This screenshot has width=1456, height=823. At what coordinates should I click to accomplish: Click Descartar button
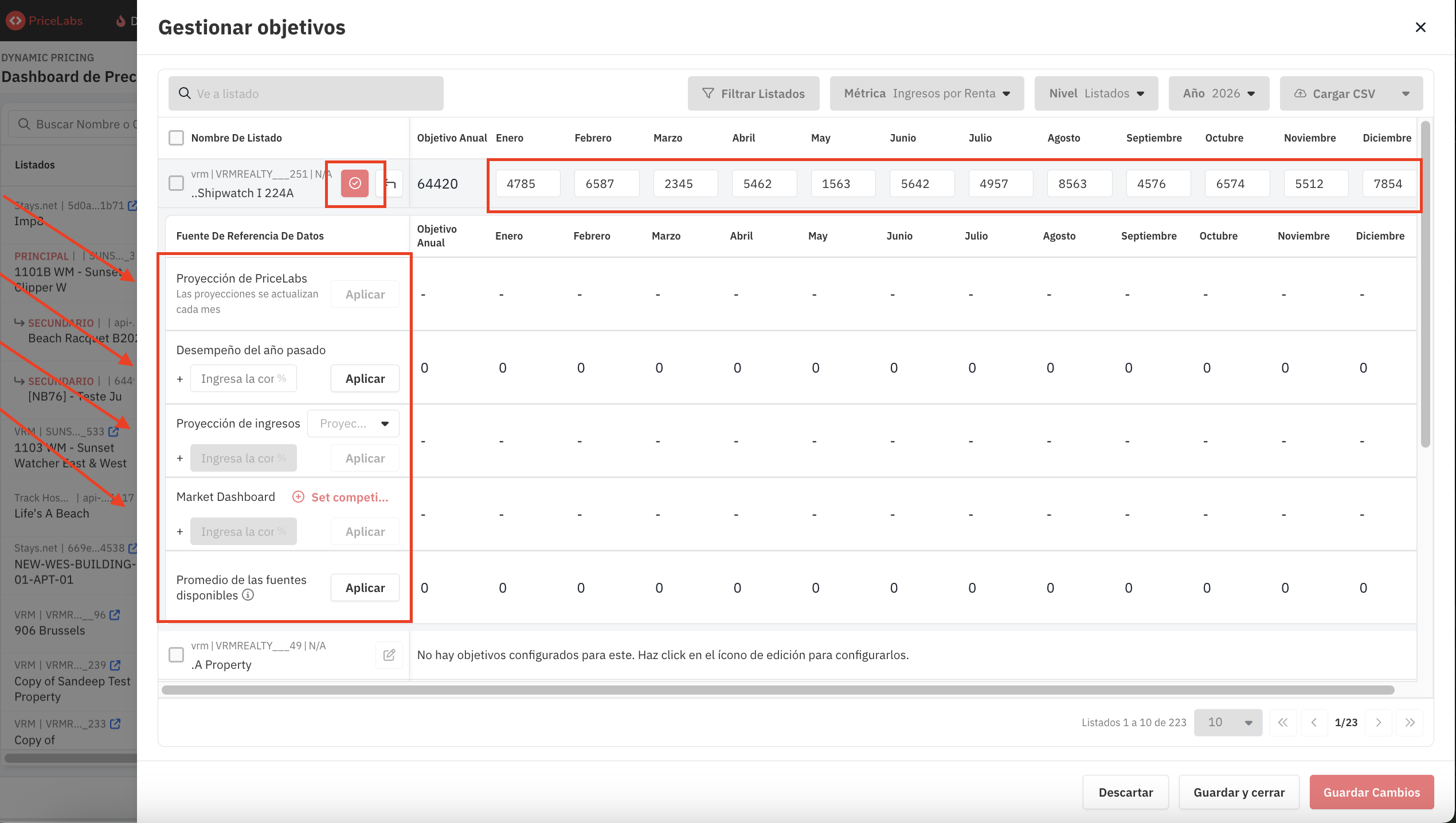point(1125,792)
